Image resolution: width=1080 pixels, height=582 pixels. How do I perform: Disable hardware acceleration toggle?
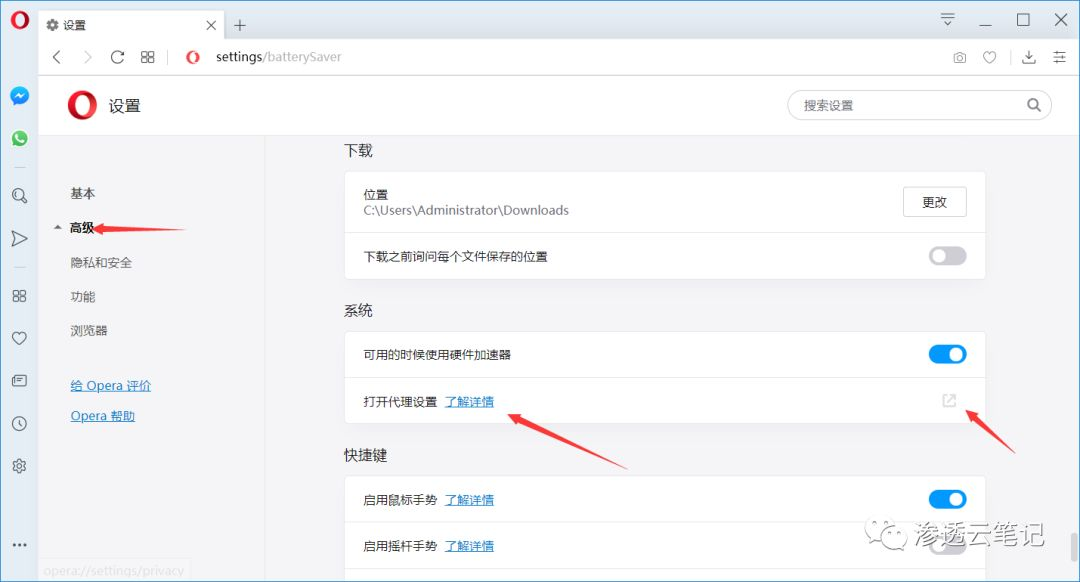(947, 354)
